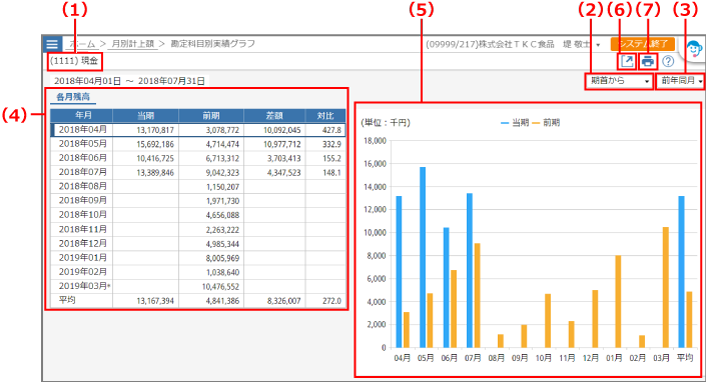Image resolution: width=706 pixels, height=382 pixels.
Task: Click the 当期 column header
Action: [x=145, y=116]
